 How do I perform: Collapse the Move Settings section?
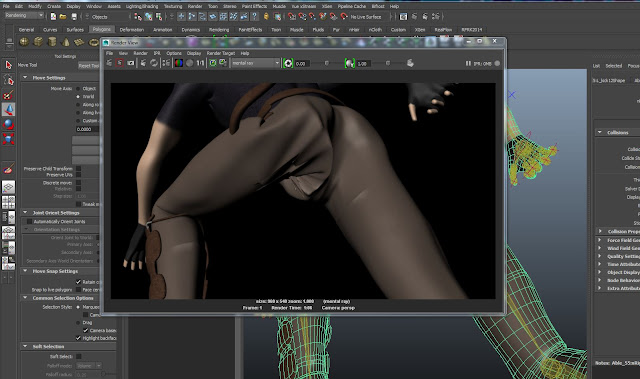click(25, 77)
